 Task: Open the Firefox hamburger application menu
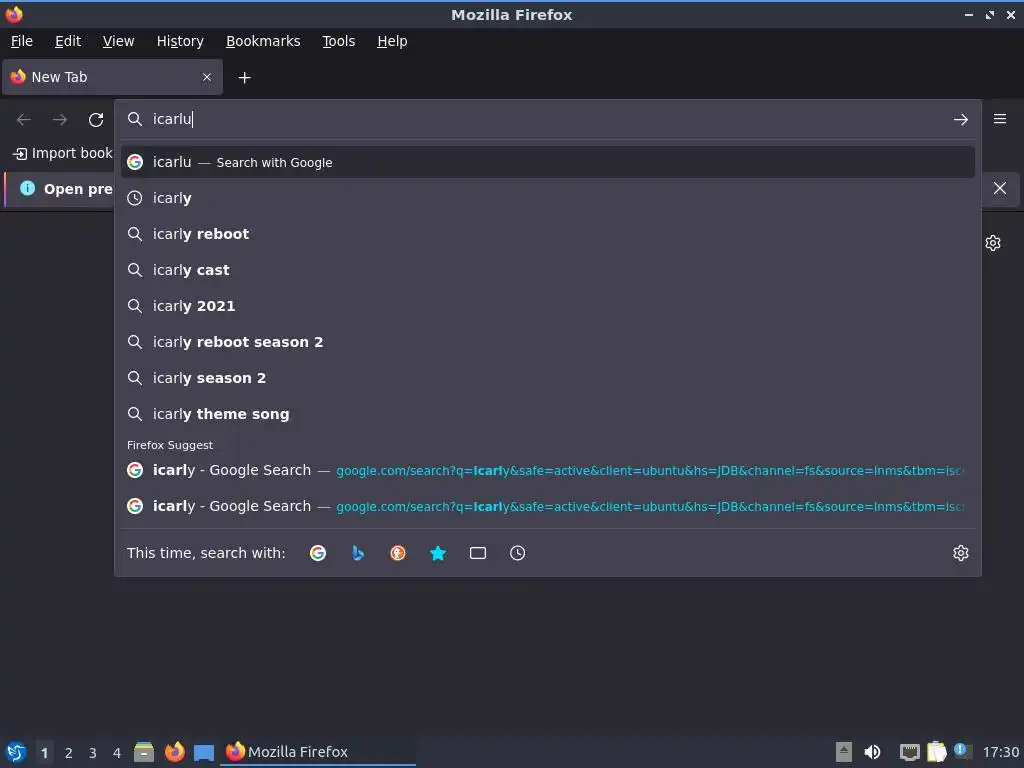click(x=999, y=119)
